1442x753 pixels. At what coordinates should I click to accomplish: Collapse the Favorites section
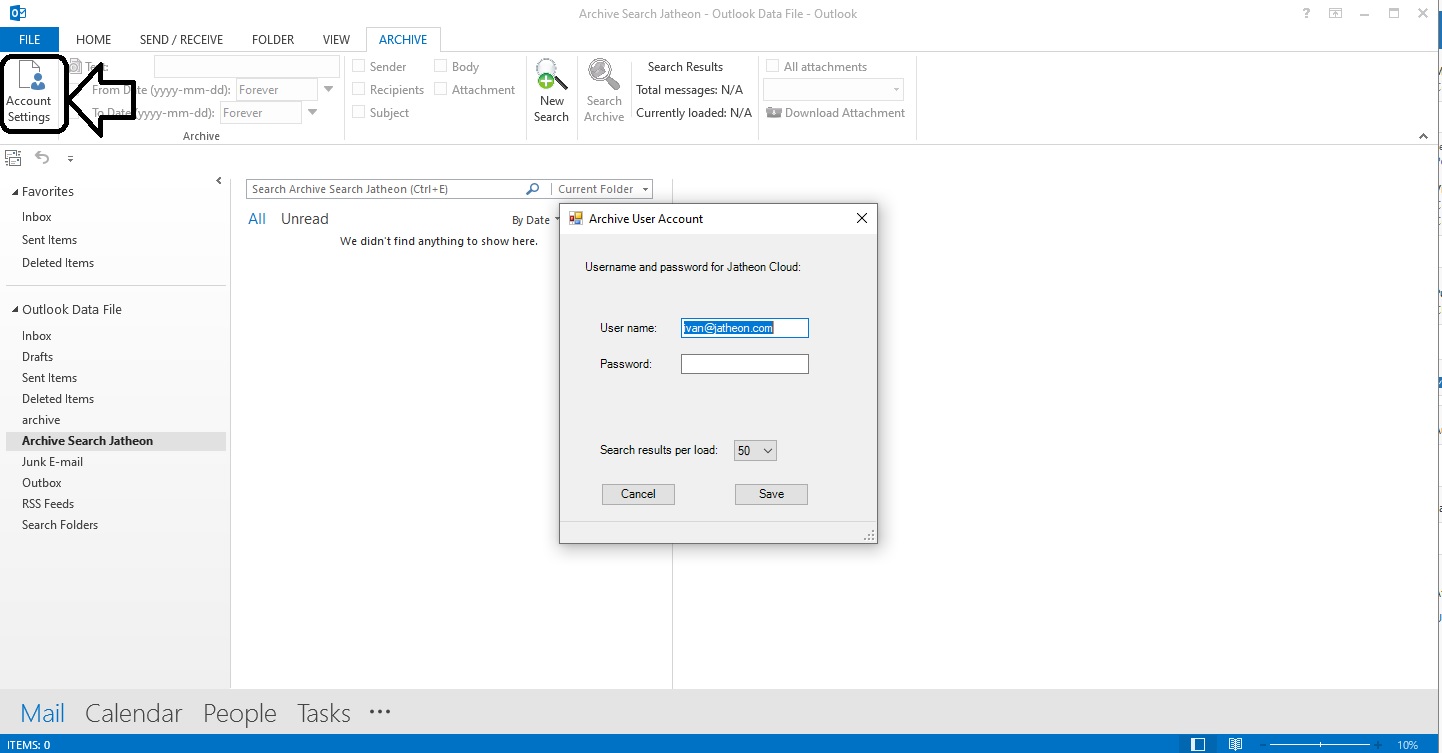point(15,191)
